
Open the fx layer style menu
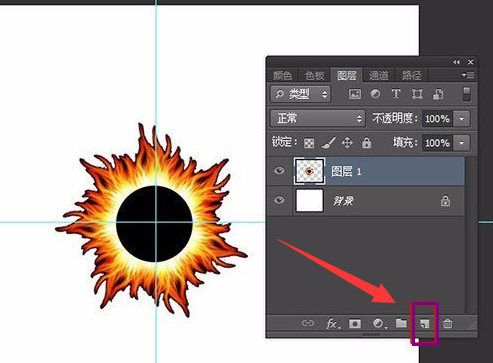pos(333,324)
